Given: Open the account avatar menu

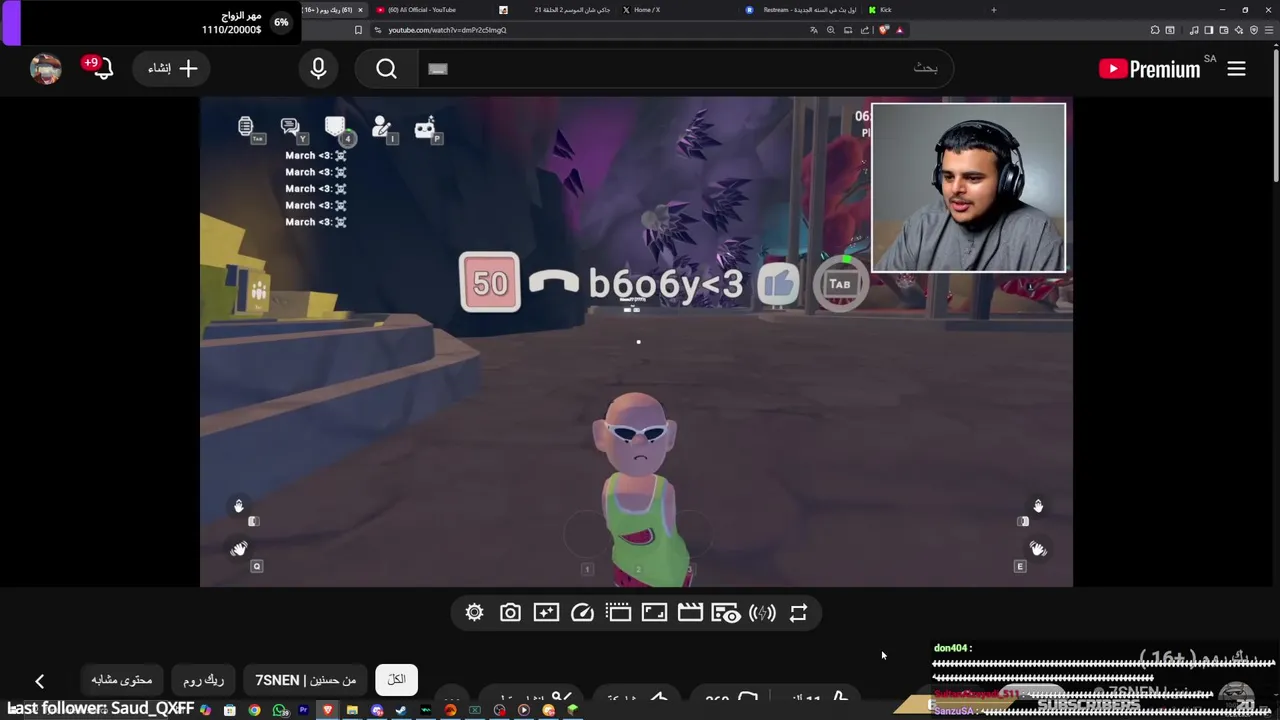Looking at the screenshot, I should [x=46, y=68].
